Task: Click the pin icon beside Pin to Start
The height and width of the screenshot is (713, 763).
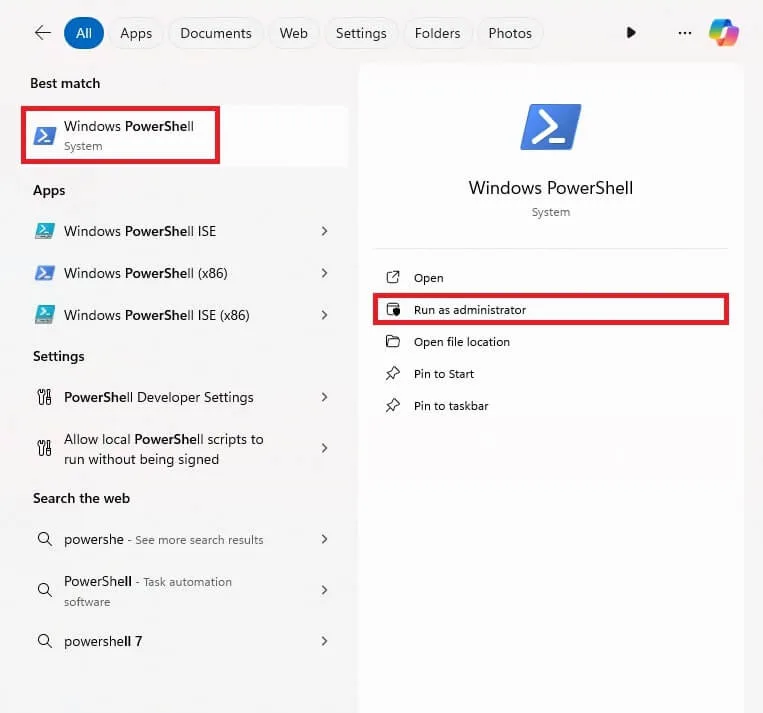Action: coord(393,373)
